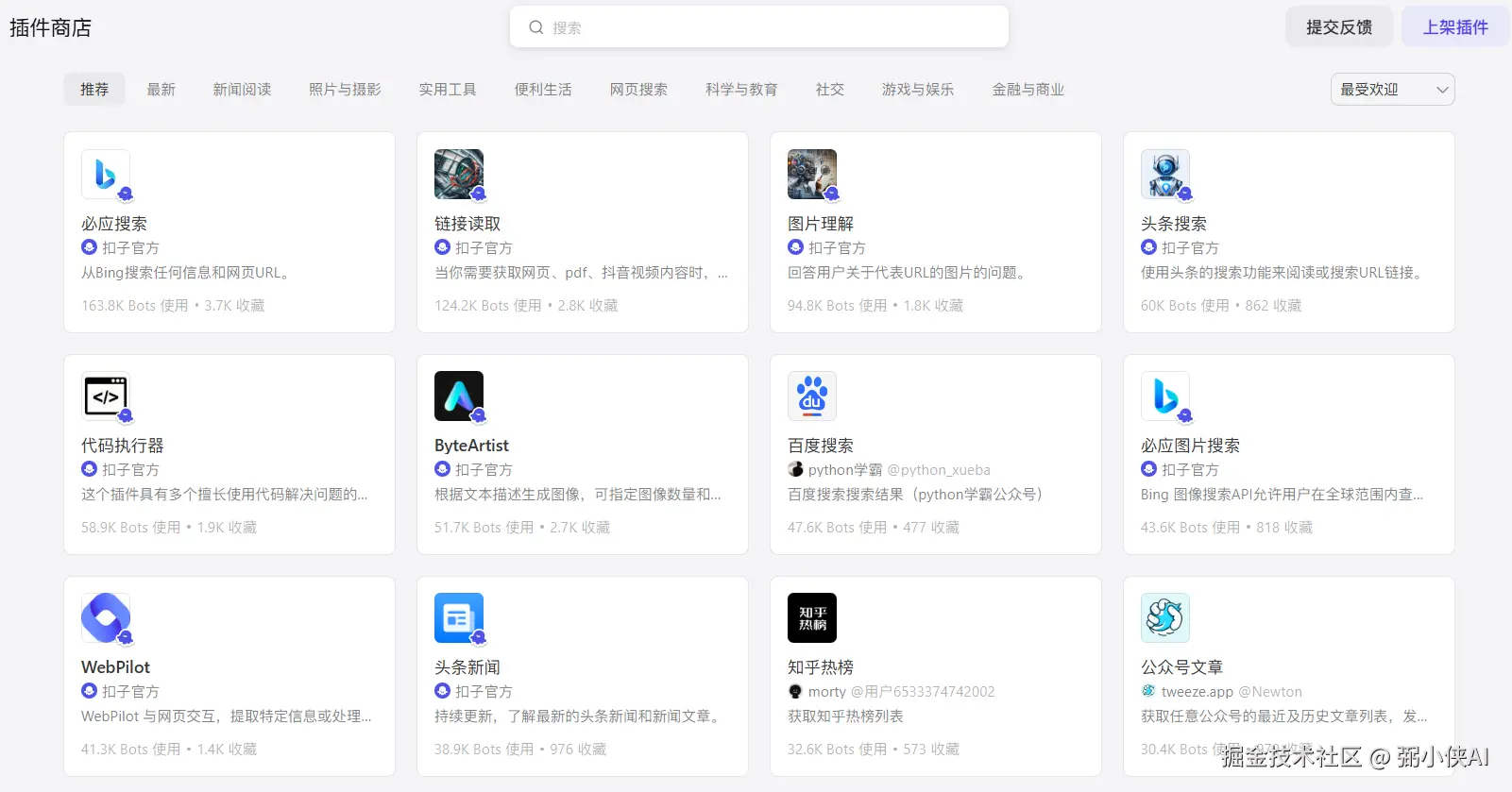Open the 必应图片搜索 Bing icon
Image resolution: width=1512 pixels, height=792 pixels.
pyautogui.click(x=1165, y=396)
